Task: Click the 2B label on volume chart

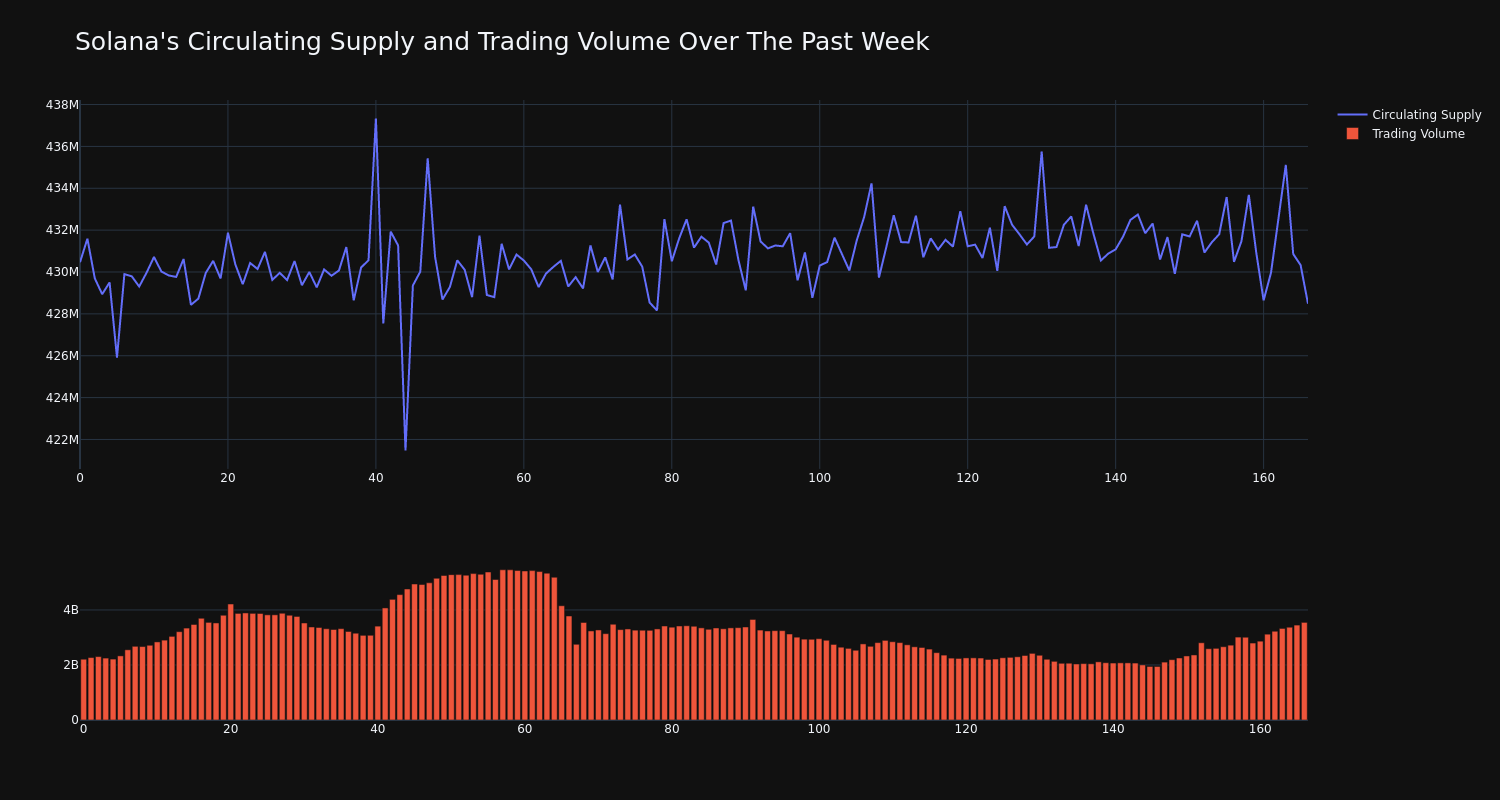Action: click(71, 665)
